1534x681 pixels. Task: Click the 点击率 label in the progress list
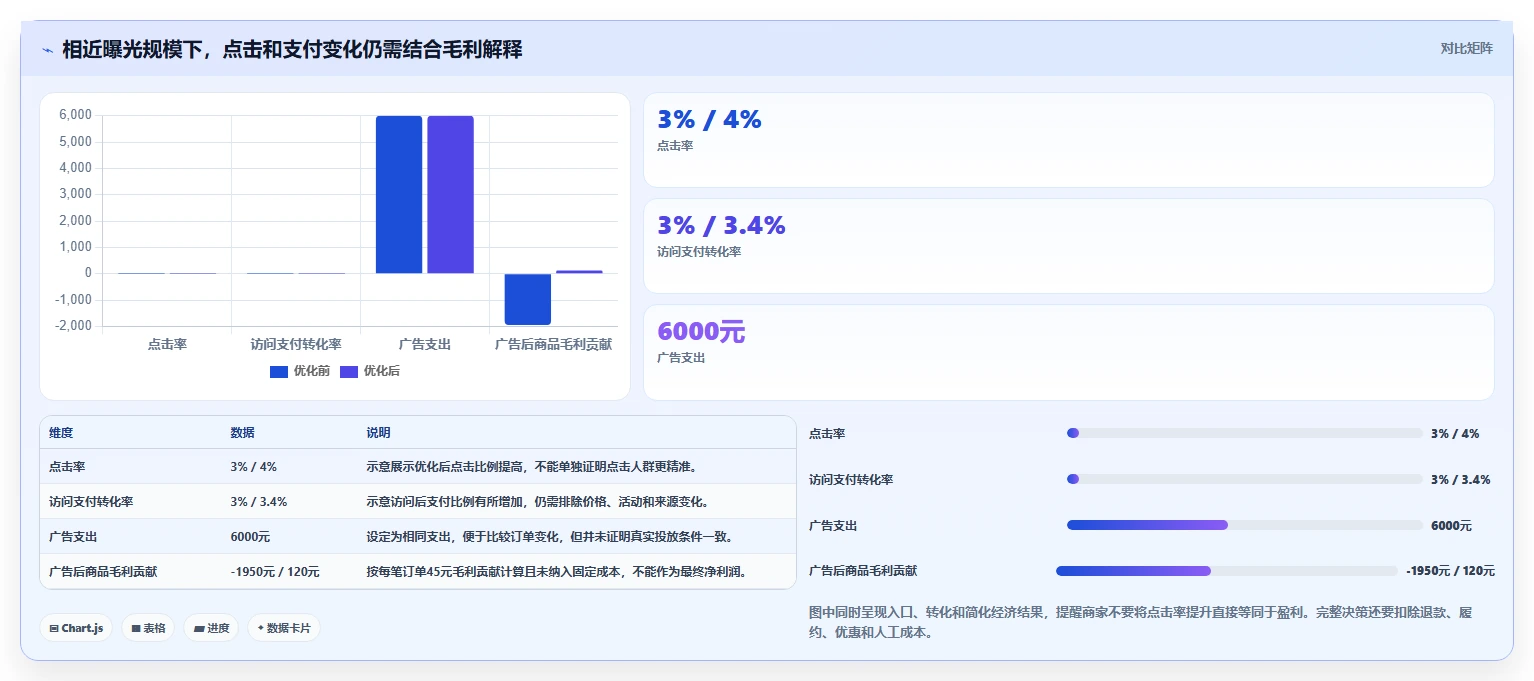pos(827,434)
